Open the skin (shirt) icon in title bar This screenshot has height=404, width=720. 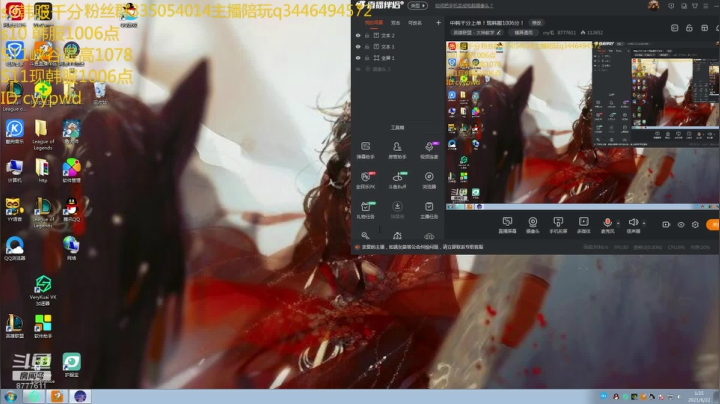point(695,6)
